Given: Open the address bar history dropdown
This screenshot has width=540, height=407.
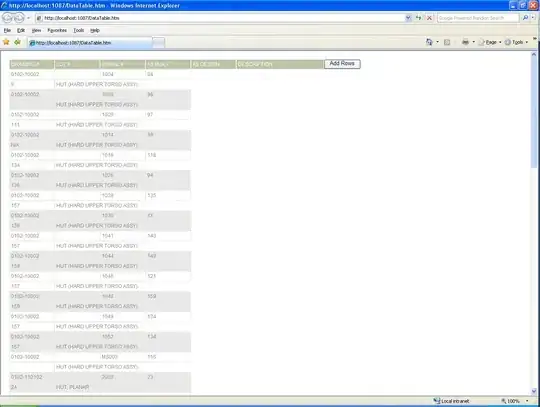Looking at the screenshot, I should point(408,18).
